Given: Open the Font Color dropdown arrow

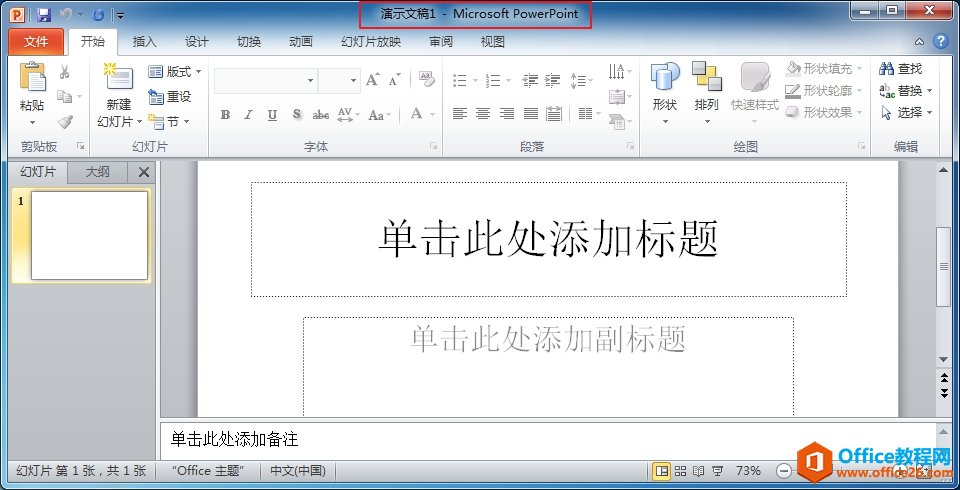Looking at the screenshot, I should click(x=432, y=115).
